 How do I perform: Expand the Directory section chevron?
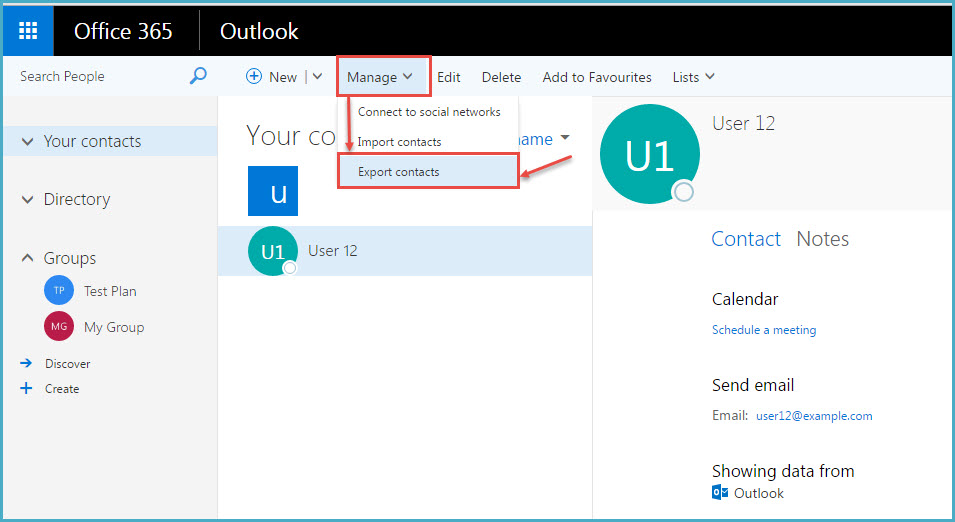[x=27, y=199]
